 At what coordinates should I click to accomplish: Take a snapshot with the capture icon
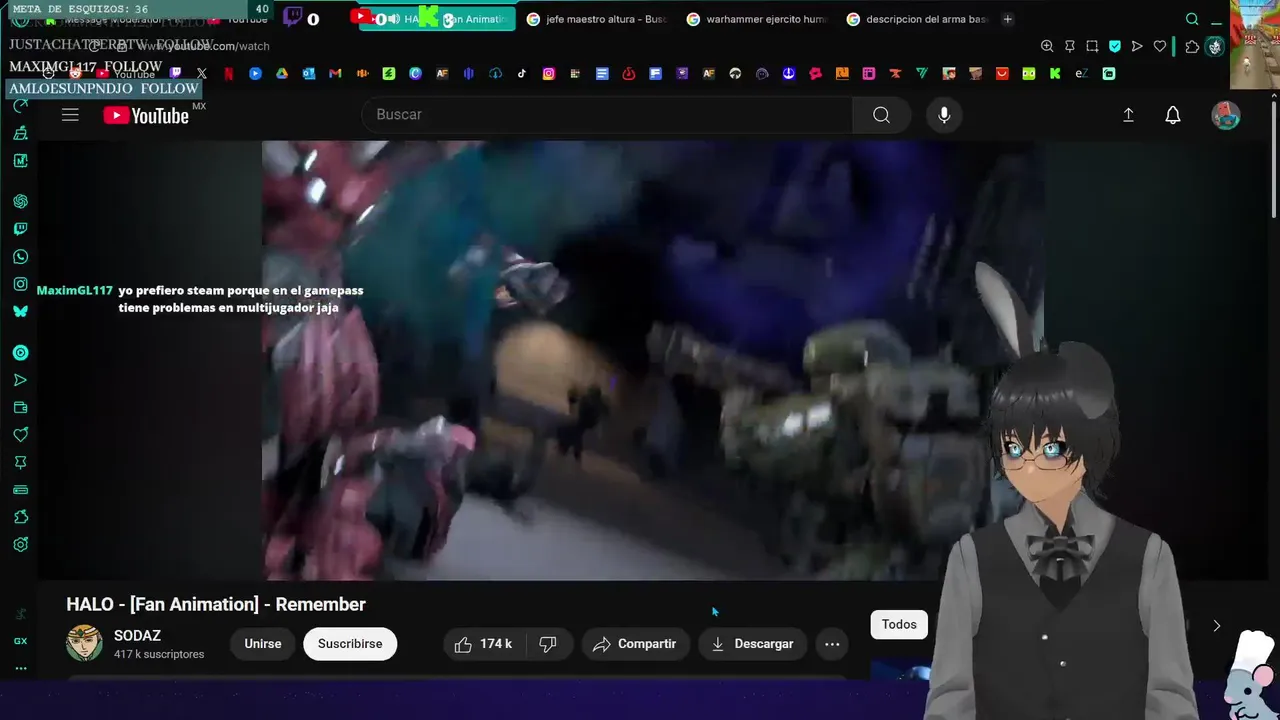tap(1092, 46)
